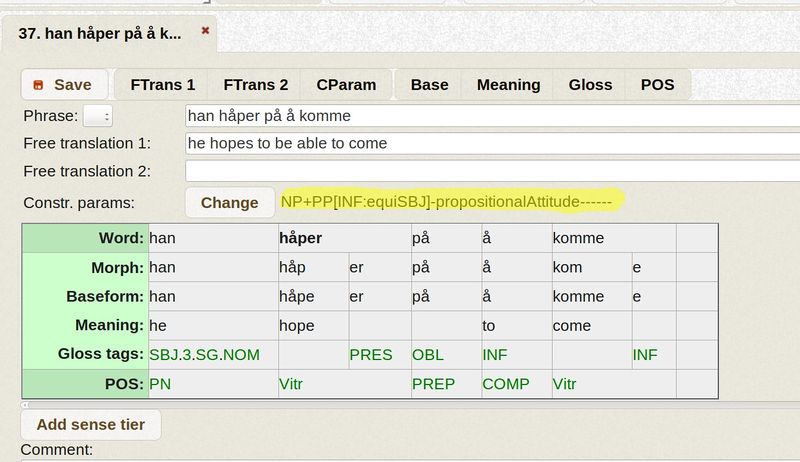This screenshot has width=800, height=462.
Task: Click the Save button with disk icon
Action: [62, 85]
